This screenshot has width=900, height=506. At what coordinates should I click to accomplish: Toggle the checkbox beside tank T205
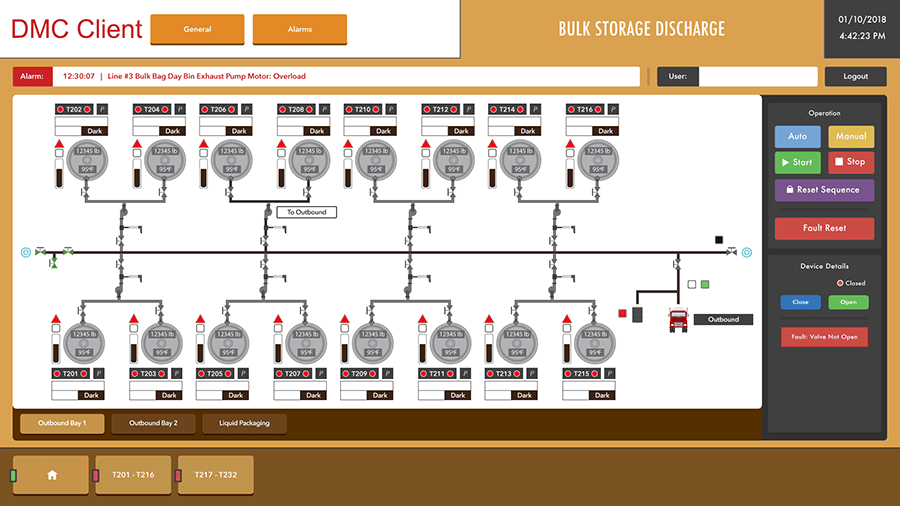(x=200, y=328)
